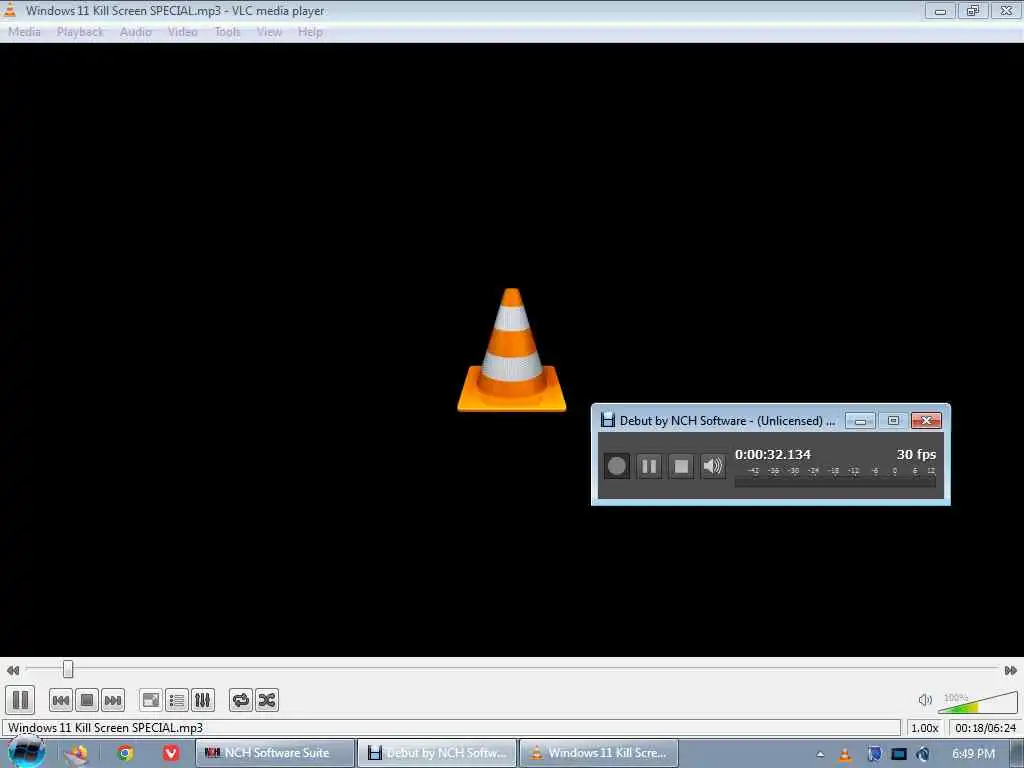Close the Debut recorder window

pos(926,421)
